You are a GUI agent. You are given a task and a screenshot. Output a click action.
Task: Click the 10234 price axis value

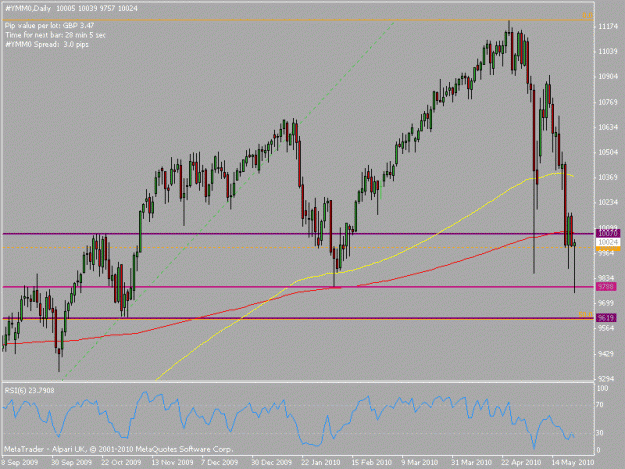608,202
